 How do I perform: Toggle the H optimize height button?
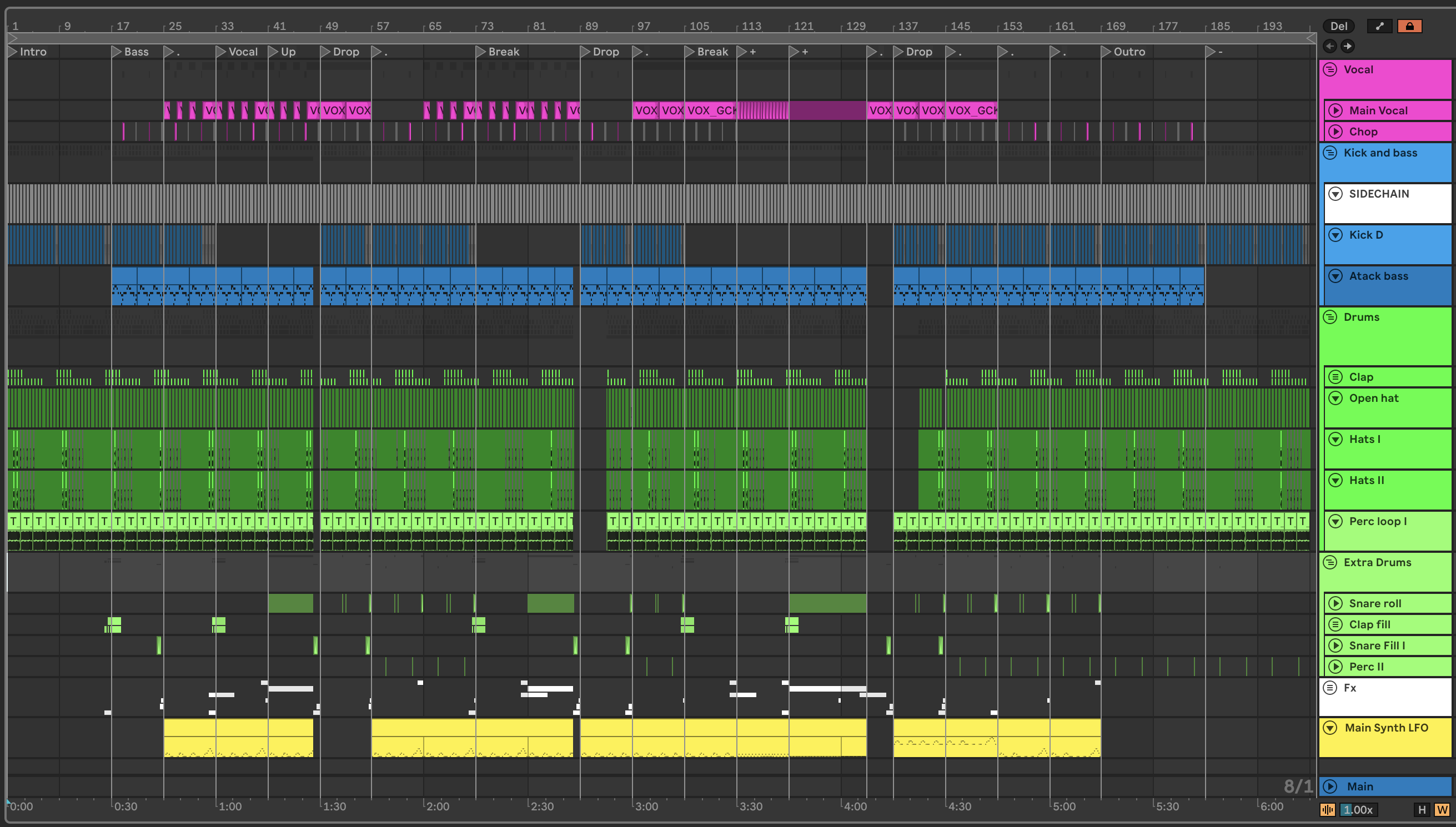(1422, 809)
